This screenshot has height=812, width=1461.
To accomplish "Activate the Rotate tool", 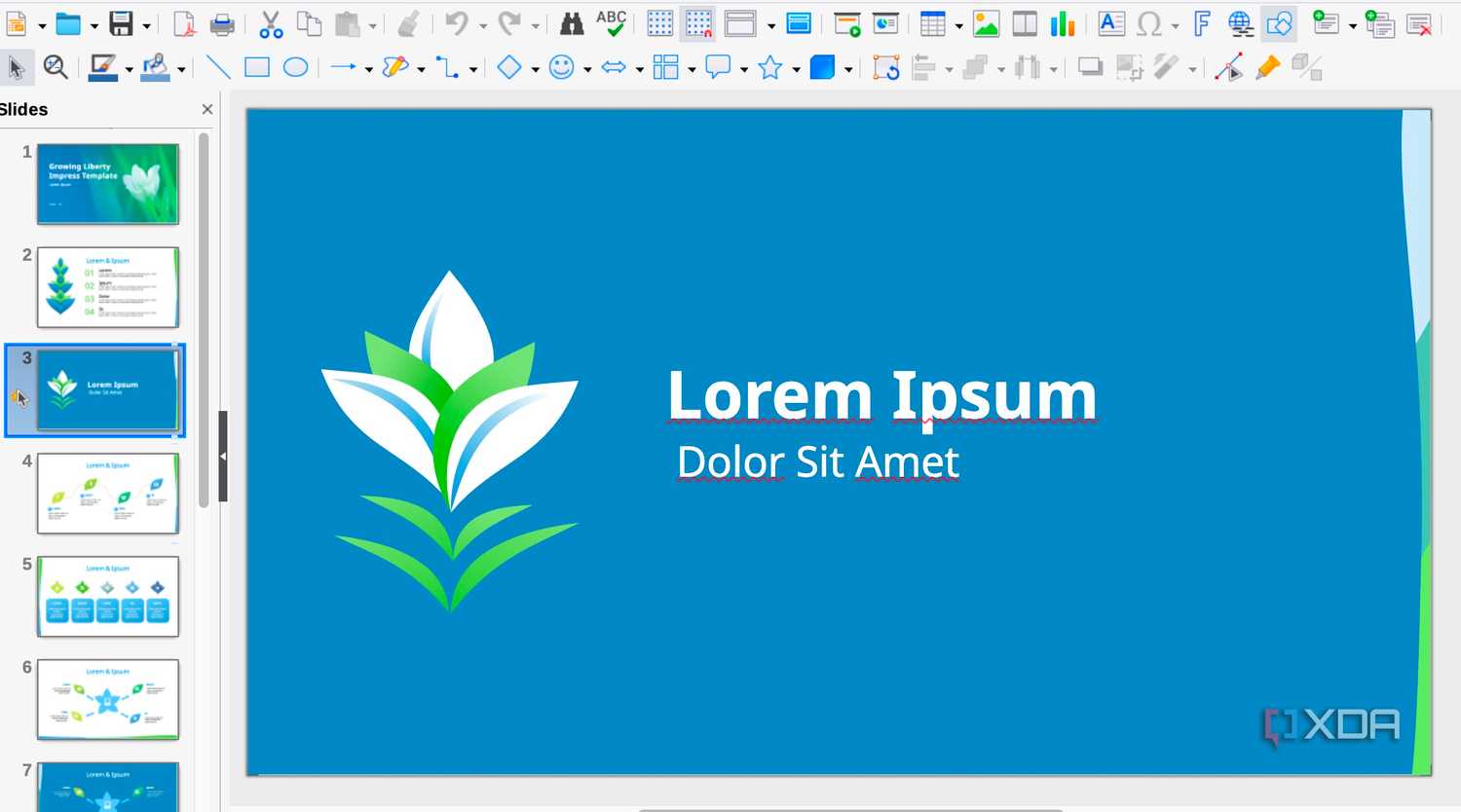I will [x=885, y=67].
